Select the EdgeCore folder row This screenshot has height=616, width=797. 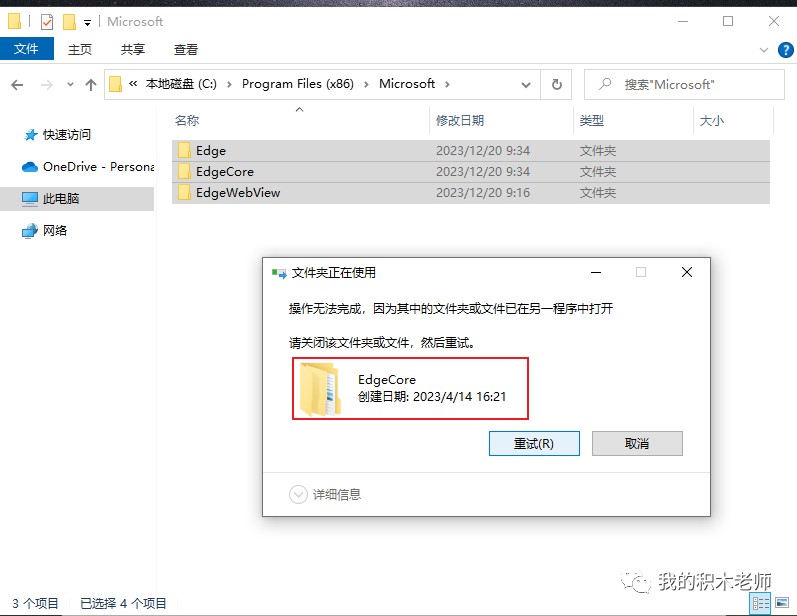(471, 172)
